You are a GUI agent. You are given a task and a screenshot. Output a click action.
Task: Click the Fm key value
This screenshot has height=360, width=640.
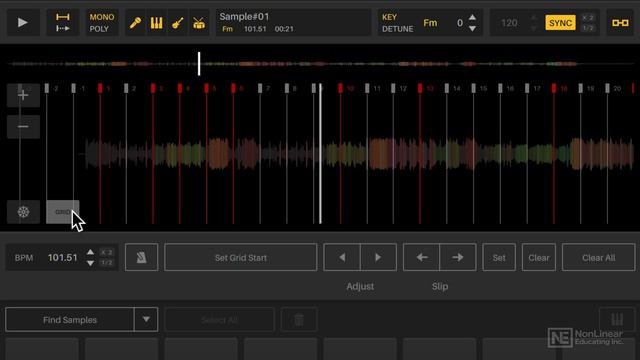coord(430,23)
